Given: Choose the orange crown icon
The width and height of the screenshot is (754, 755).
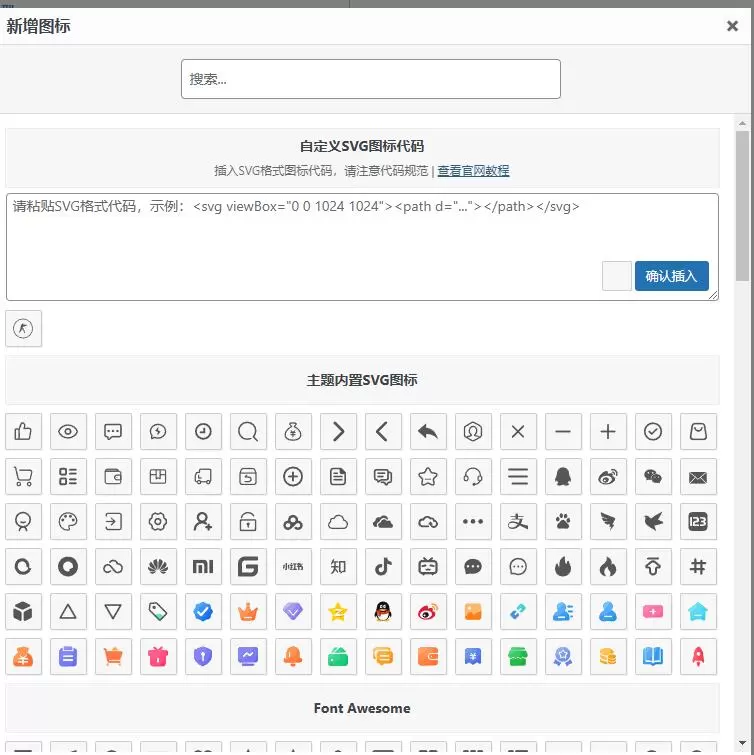Looking at the screenshot, I should tap(248, 612).
